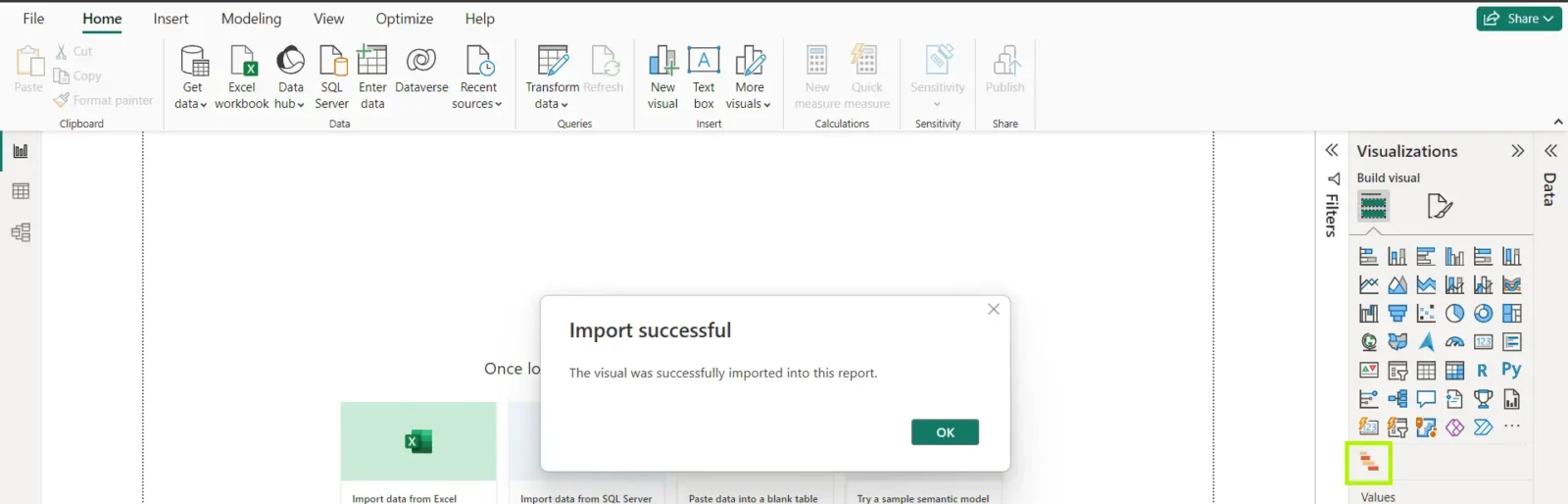Select the Card 123 visual
Viewport: 1568px width, 504px height.
[1483, 342]
